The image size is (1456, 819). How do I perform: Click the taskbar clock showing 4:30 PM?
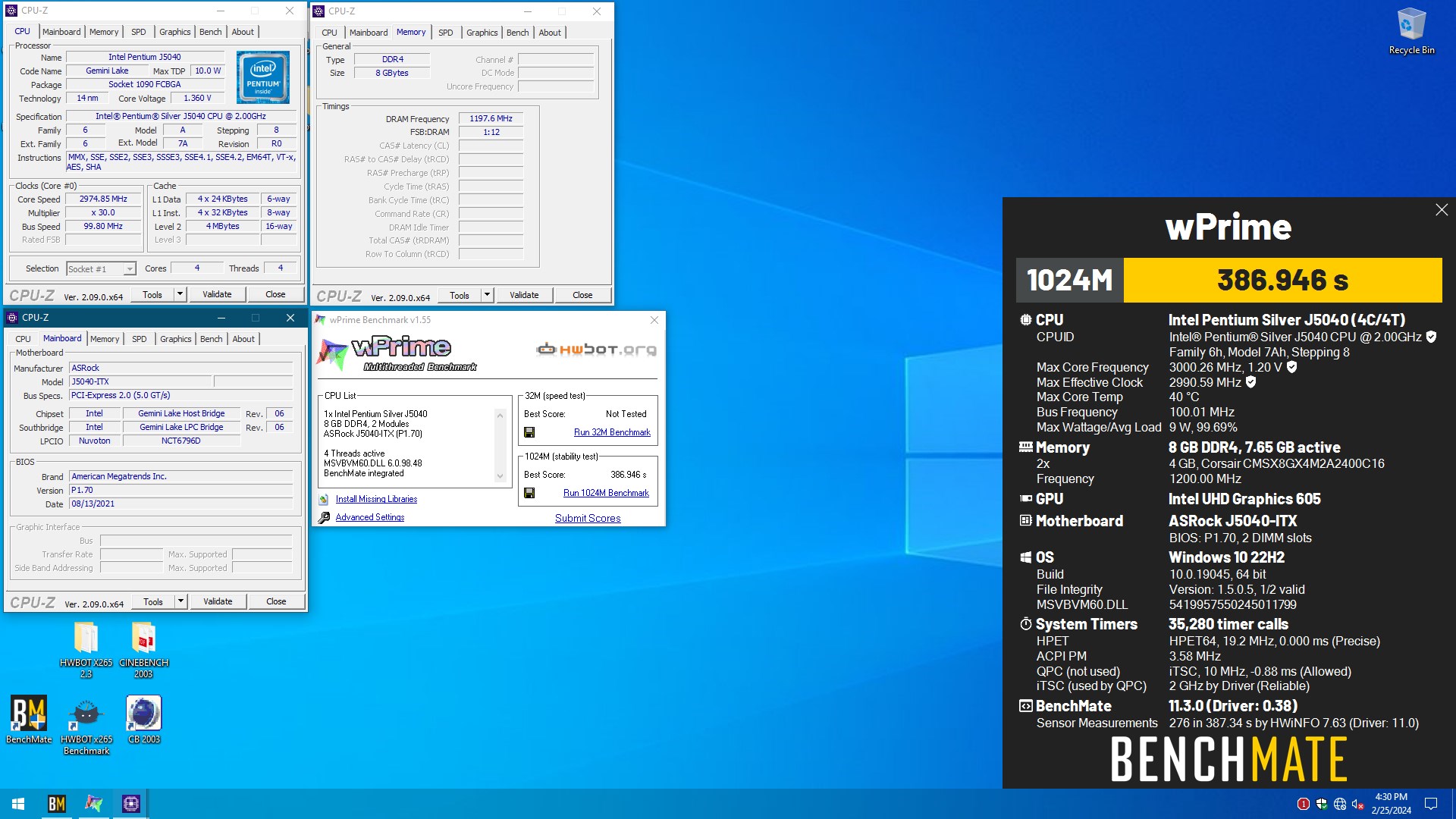(1391, 804)
